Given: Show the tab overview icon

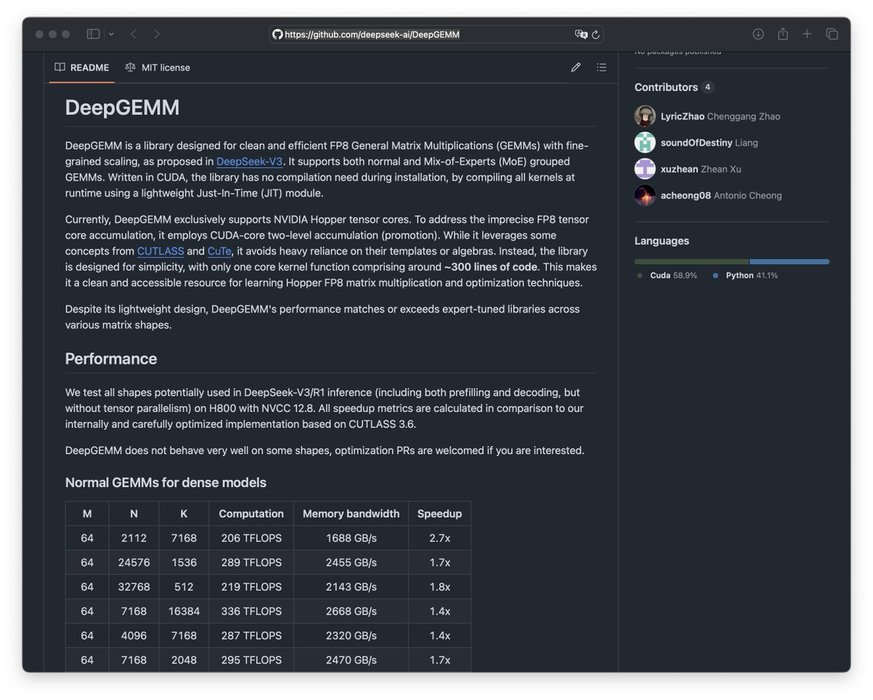Looking at the screenshot, I should 832,34.
